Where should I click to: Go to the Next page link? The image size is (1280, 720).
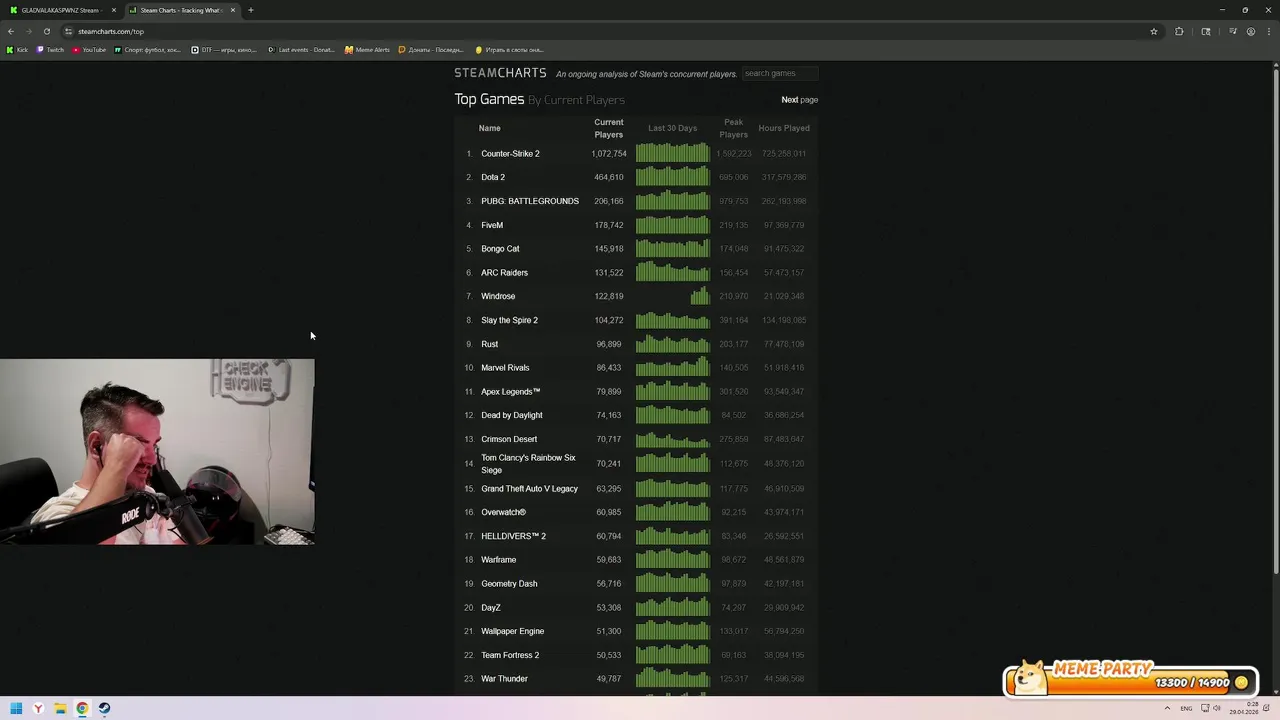coord(799,100)
